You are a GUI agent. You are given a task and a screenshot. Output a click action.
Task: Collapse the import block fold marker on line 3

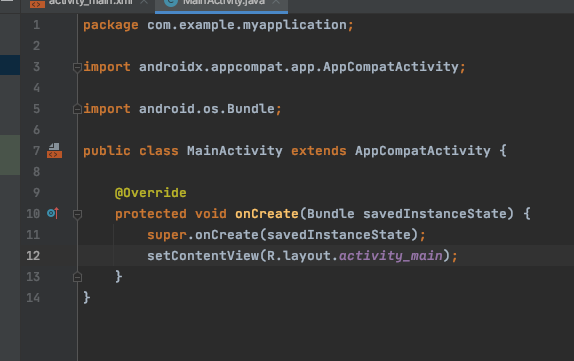pos(77,67)
